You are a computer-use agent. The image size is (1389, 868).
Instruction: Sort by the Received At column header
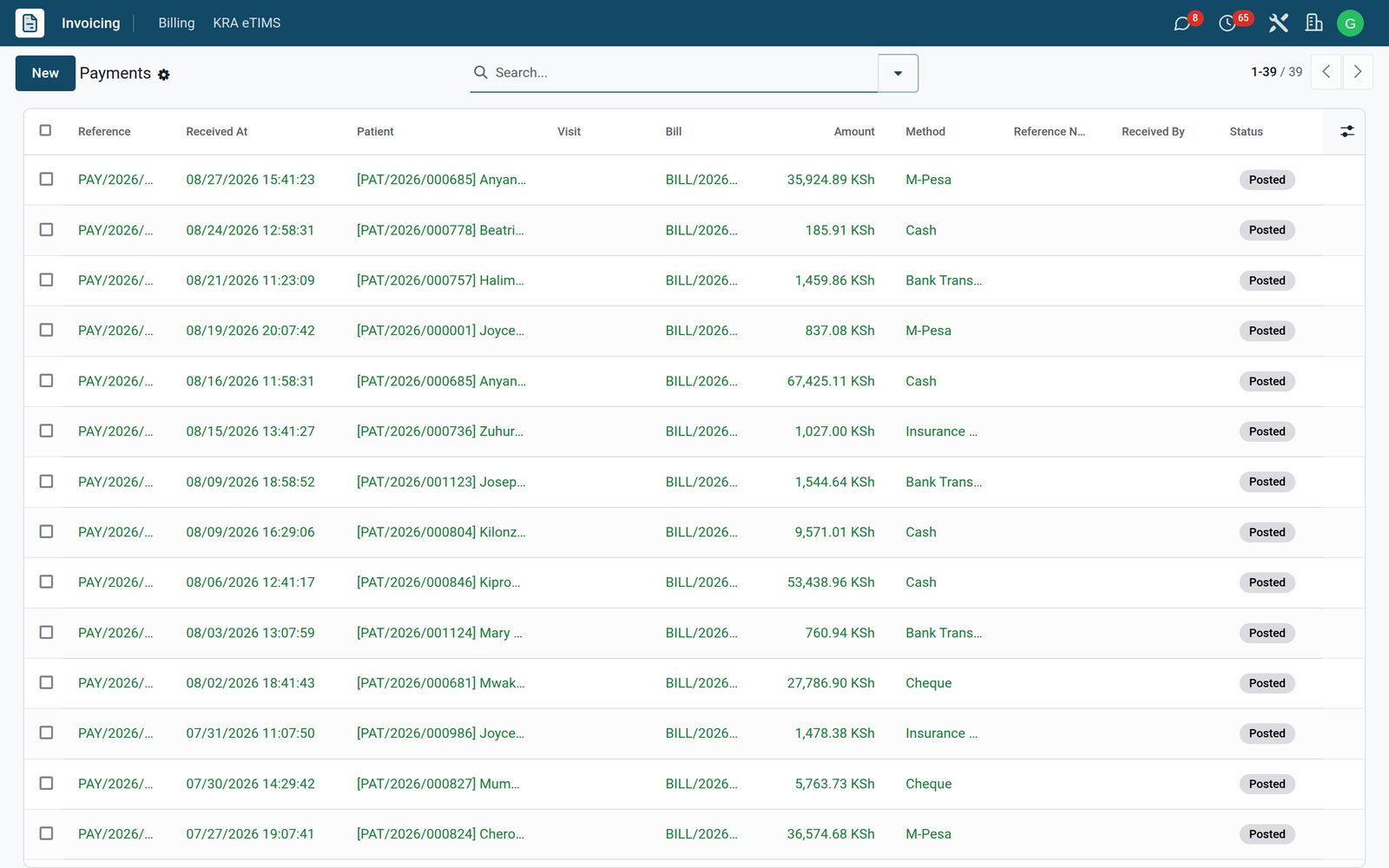pyautogui.click(x=216, y=132)
